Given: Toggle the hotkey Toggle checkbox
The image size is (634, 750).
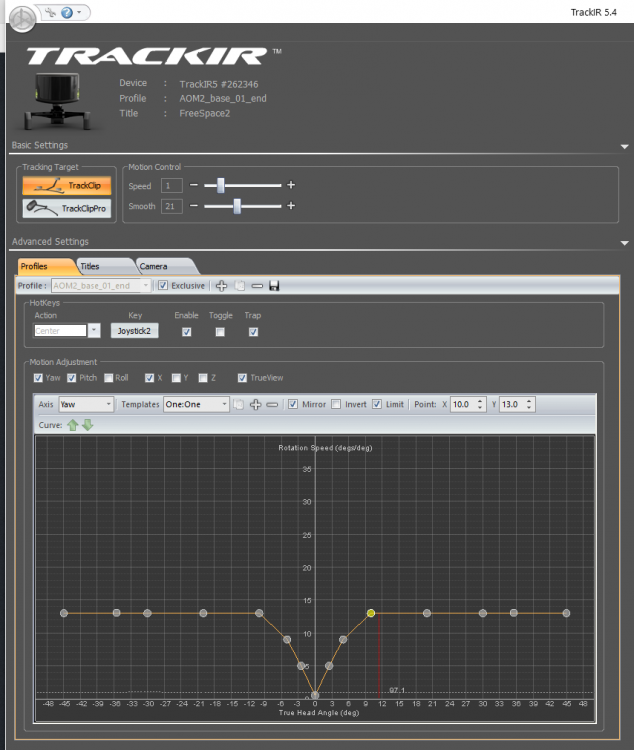Looking at the screenshot, I should coord(220,332).
